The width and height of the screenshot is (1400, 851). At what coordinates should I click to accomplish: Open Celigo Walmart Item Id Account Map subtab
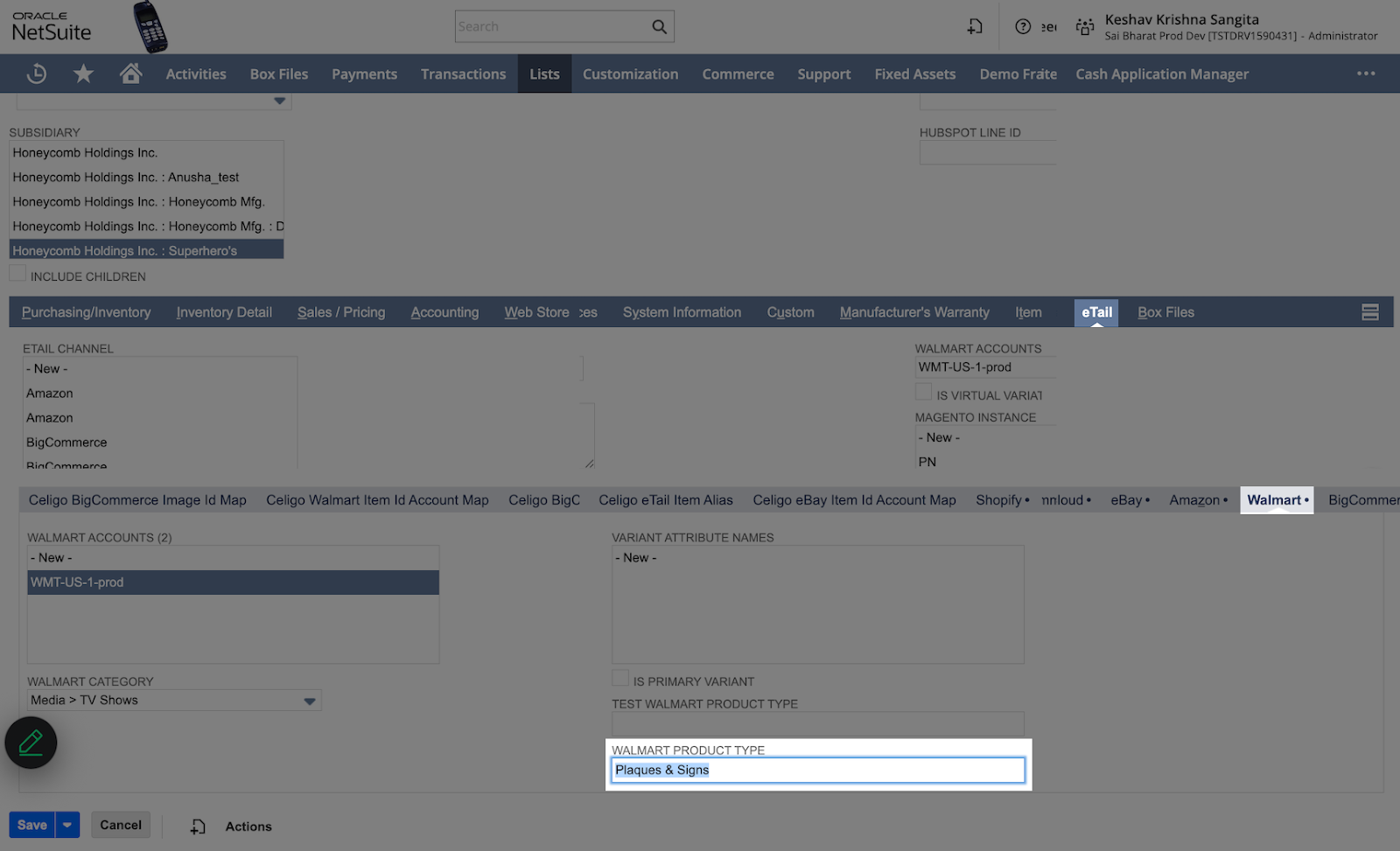click(377, 500)
